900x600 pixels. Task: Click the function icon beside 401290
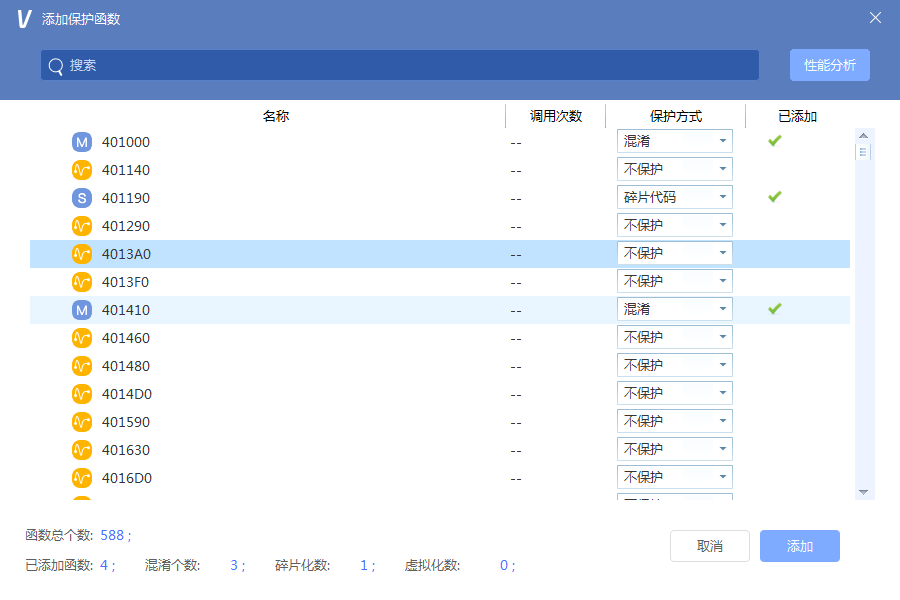coord(82,226)
